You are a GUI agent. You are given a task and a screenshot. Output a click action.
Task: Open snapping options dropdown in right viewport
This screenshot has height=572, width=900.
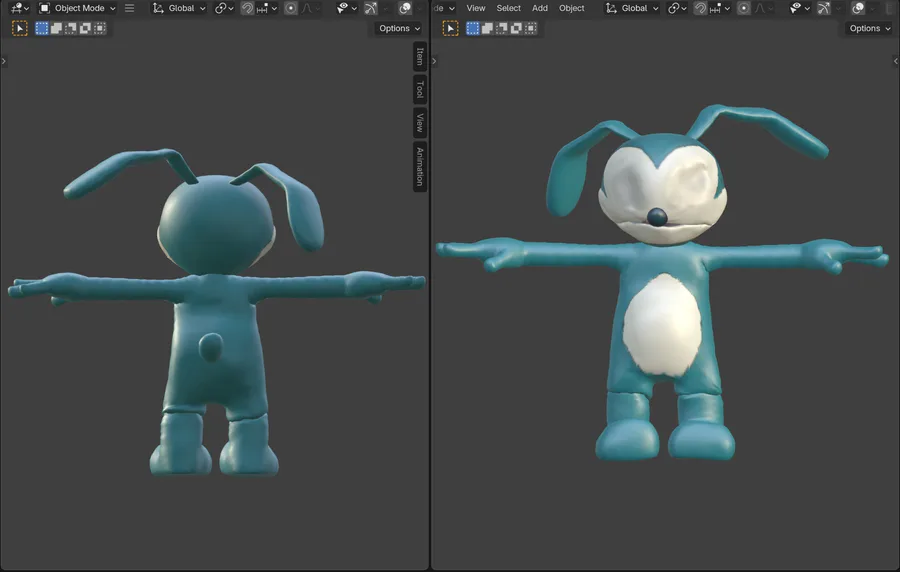click(x=720, y=8)
